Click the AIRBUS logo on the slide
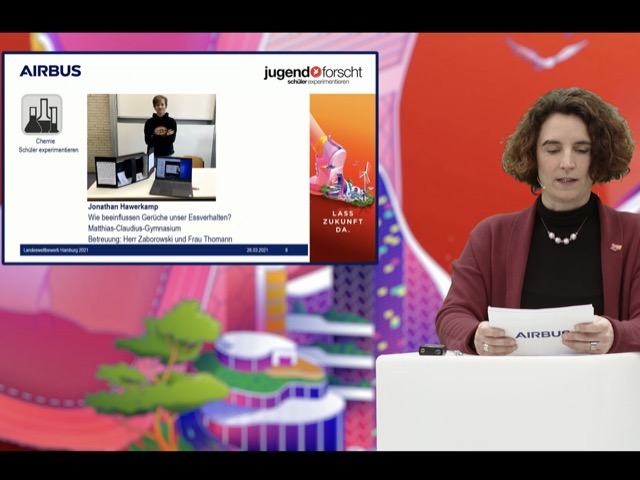Image resolution: width=640 pixels, height=480 pixels. pos(50,71)
